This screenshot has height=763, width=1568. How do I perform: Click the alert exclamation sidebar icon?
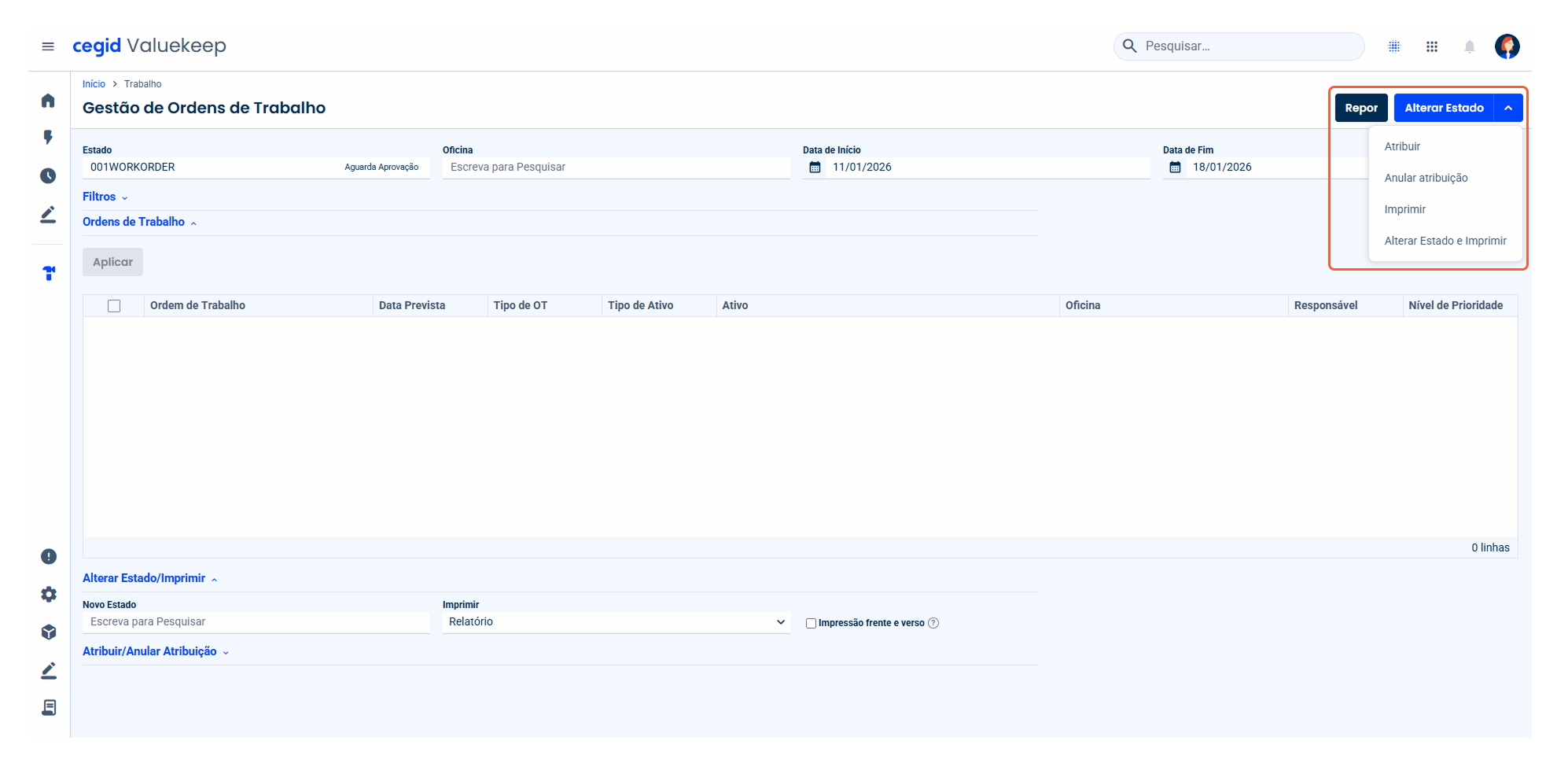coord(49,556)
